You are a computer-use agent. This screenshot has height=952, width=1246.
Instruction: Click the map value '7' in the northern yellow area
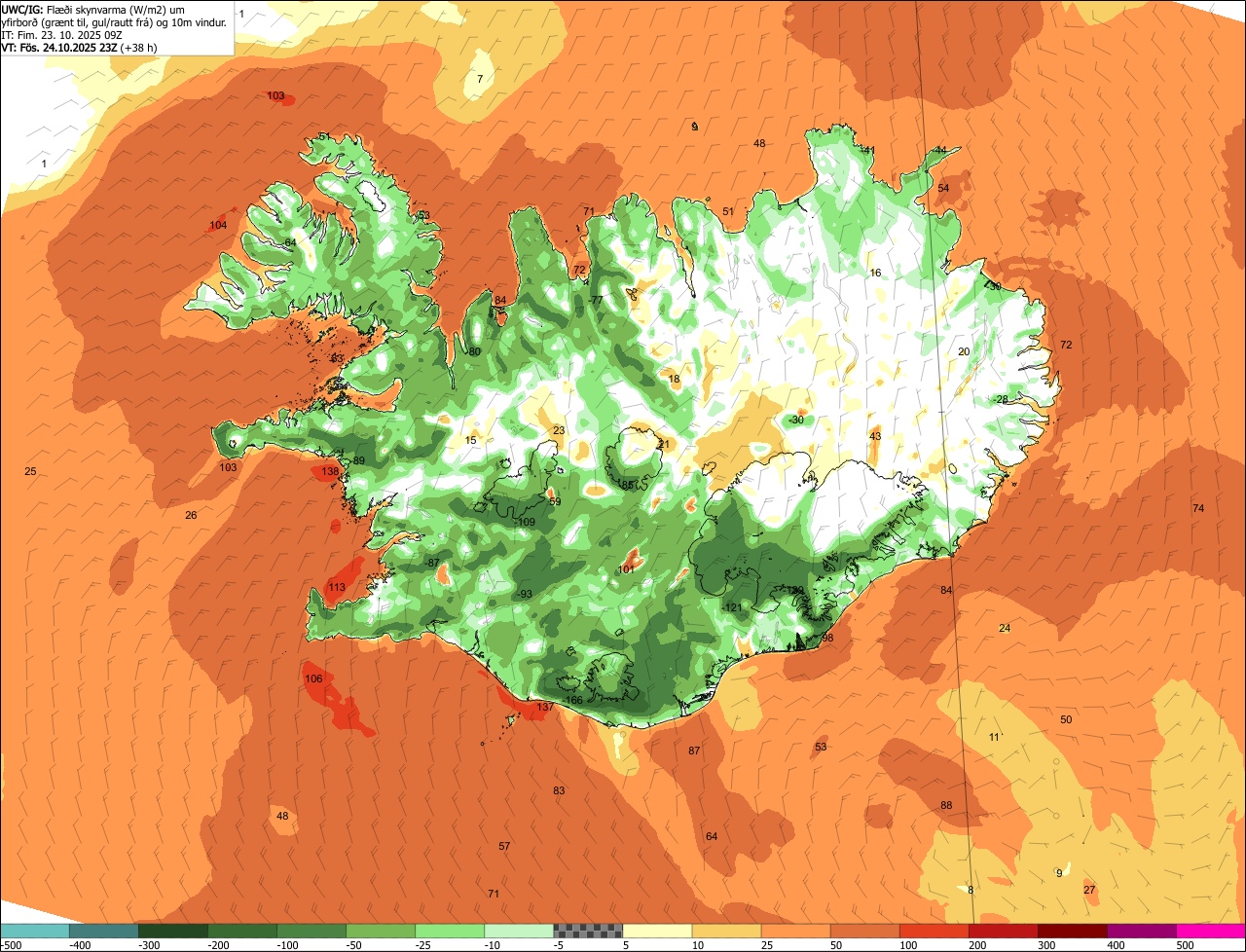[479, 79]
